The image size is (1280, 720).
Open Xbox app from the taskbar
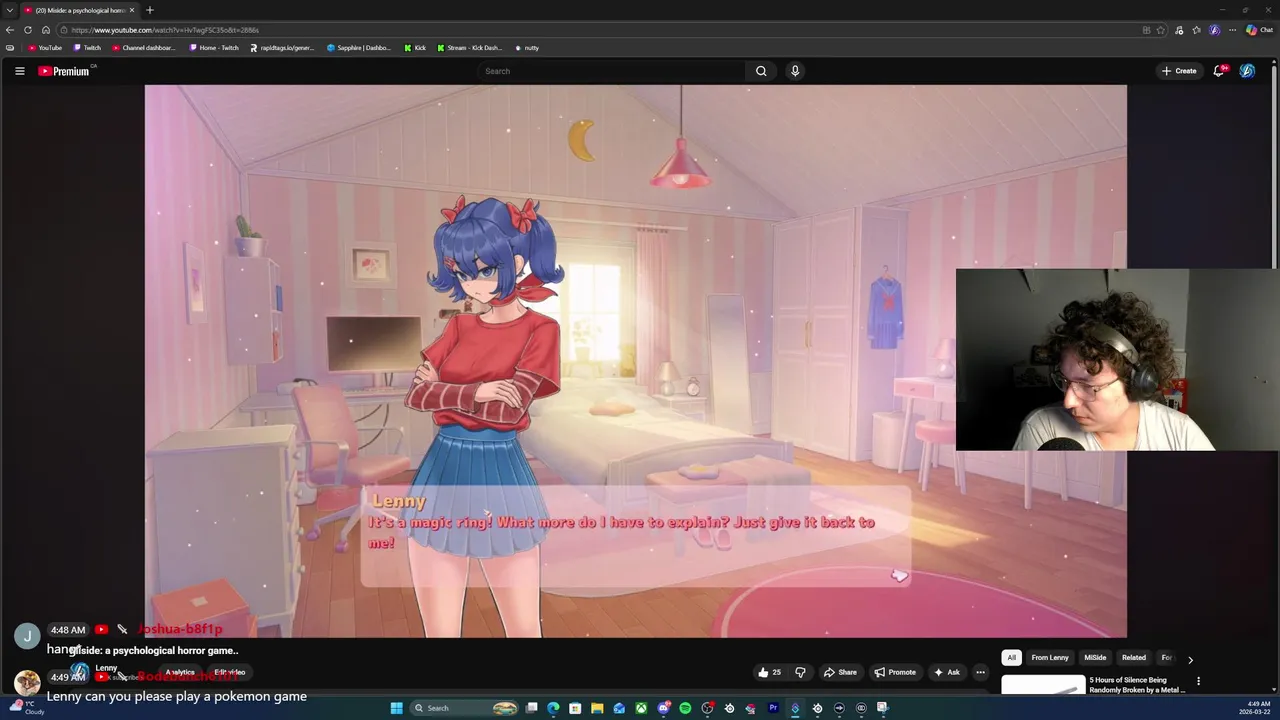pos(641,708)
